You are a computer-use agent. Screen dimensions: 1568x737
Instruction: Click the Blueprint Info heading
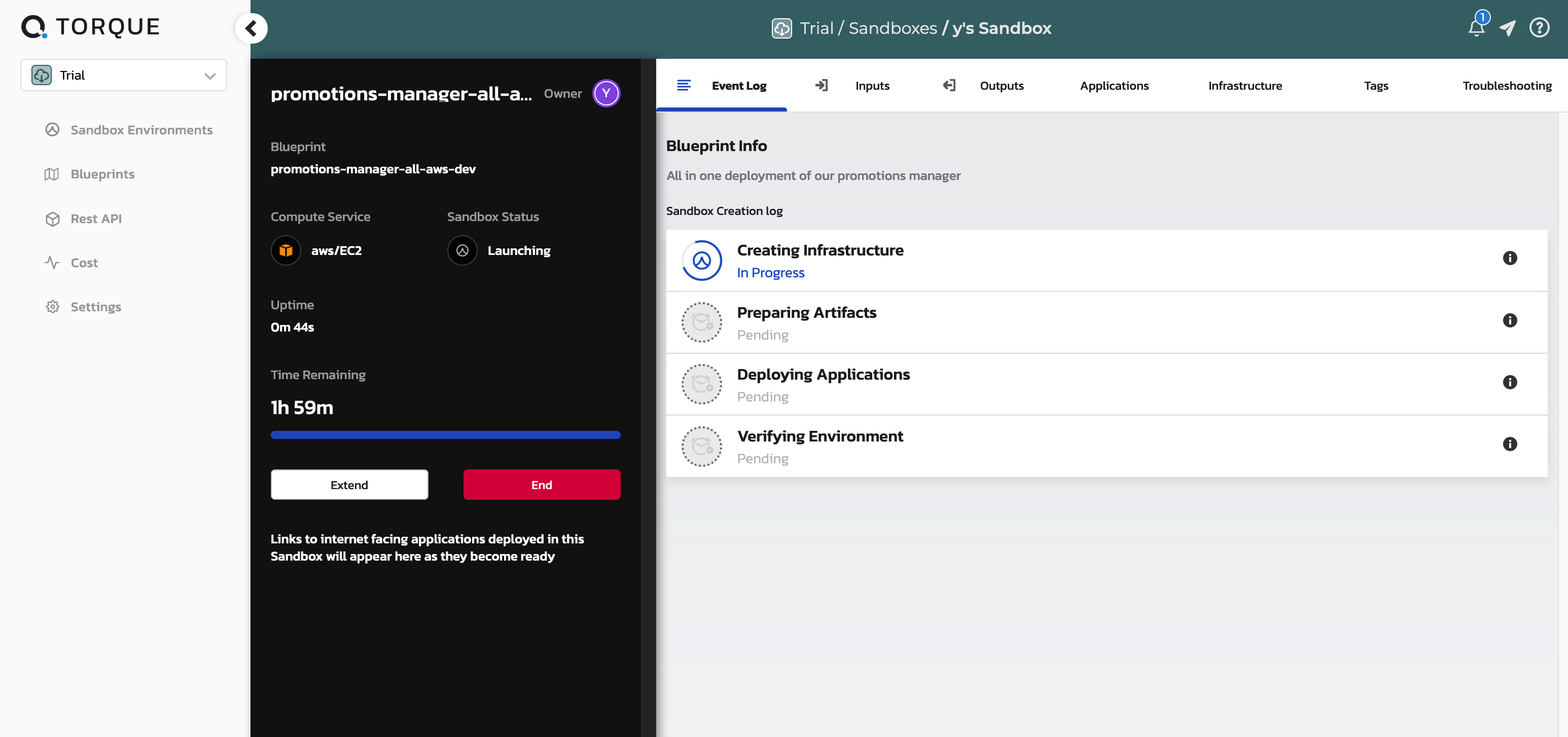click(x=716, y=145)
